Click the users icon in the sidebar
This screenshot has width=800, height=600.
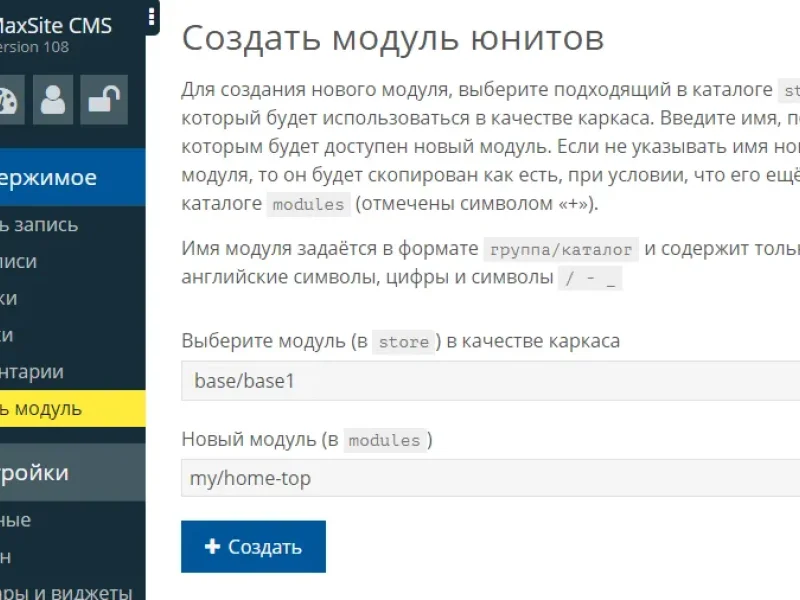(52, 100)
